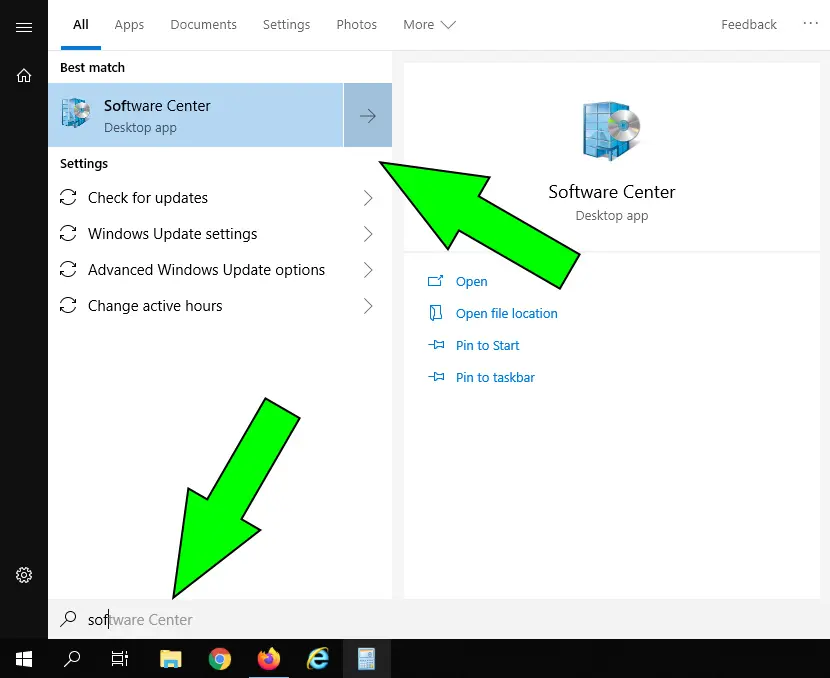Image resolution: width=830 pixels, height=678 pixels.
Task: Click the Pin to Start pin icon
Action: [436, 345]
